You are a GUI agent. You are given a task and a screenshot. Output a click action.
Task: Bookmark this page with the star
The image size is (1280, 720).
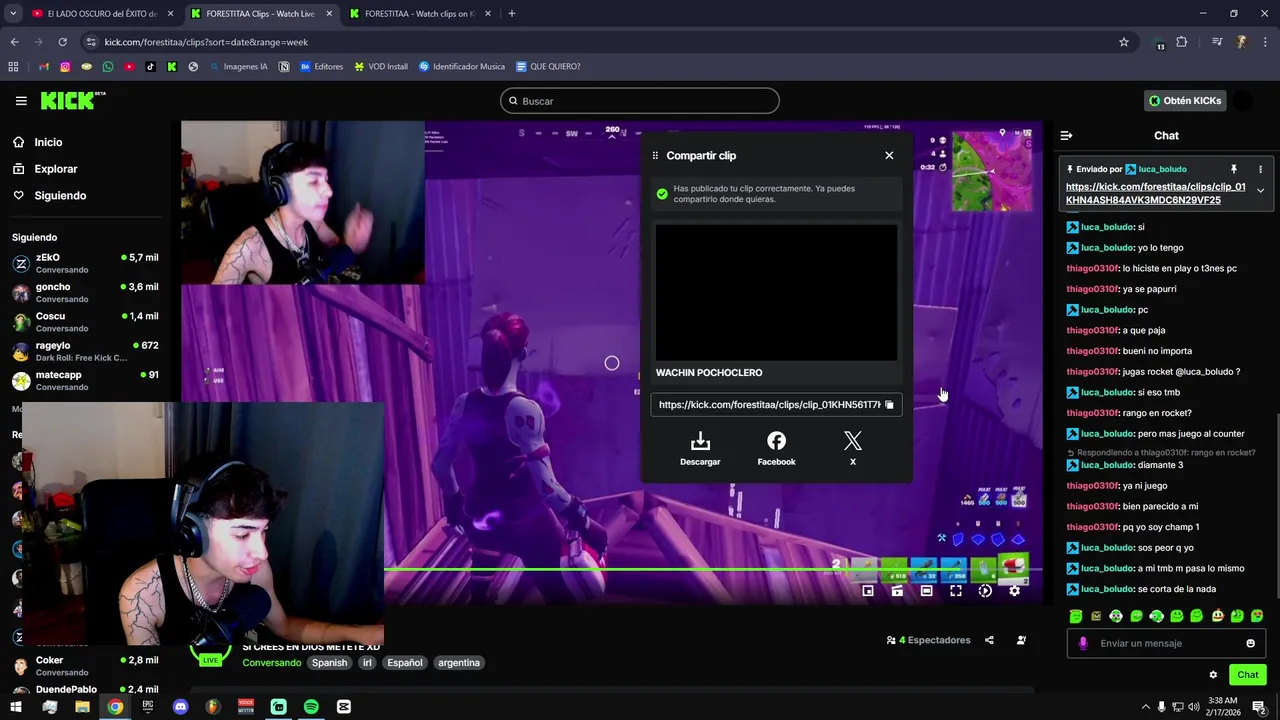1124,42
